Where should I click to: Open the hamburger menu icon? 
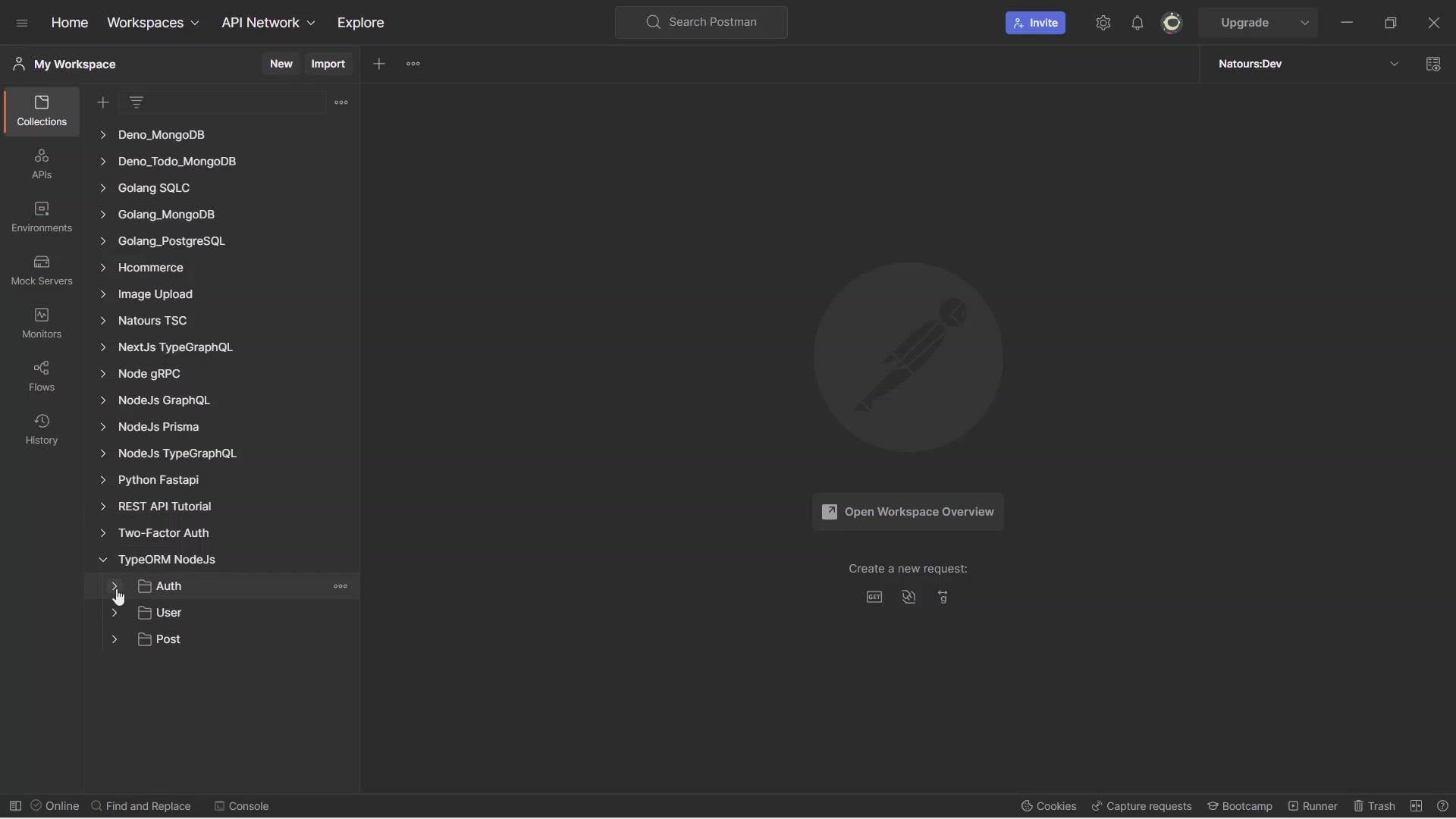pyautogui.click(x=22, y=23)
